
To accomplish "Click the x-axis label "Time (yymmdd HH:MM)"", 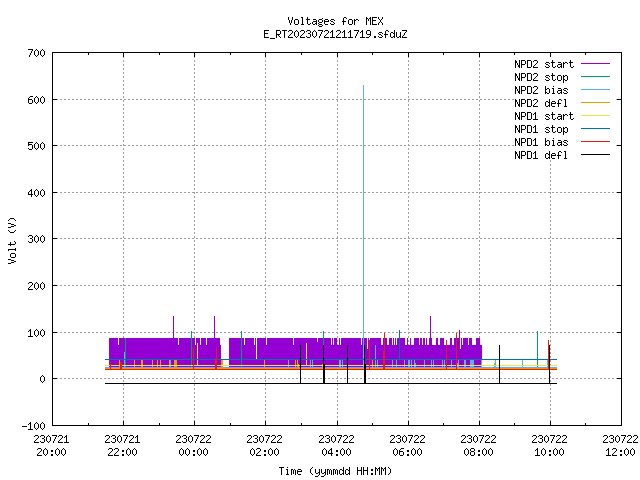I will (x=335, y=471).
